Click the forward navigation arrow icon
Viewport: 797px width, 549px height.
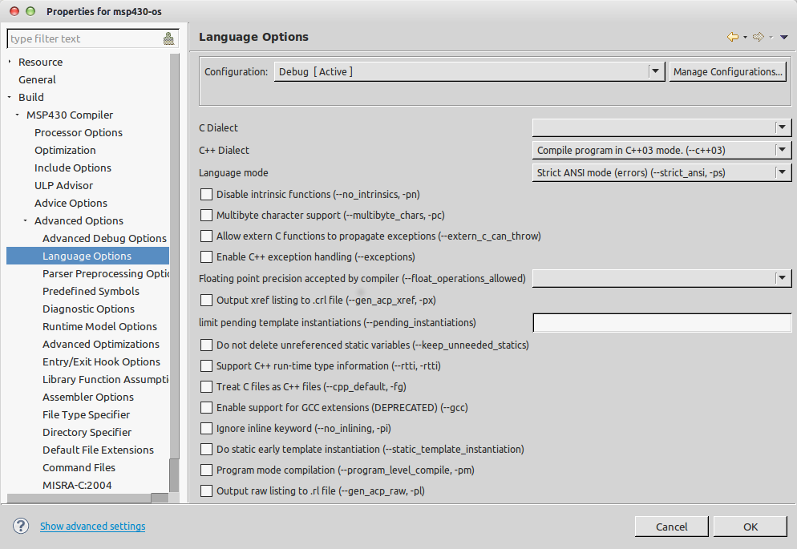758,37
